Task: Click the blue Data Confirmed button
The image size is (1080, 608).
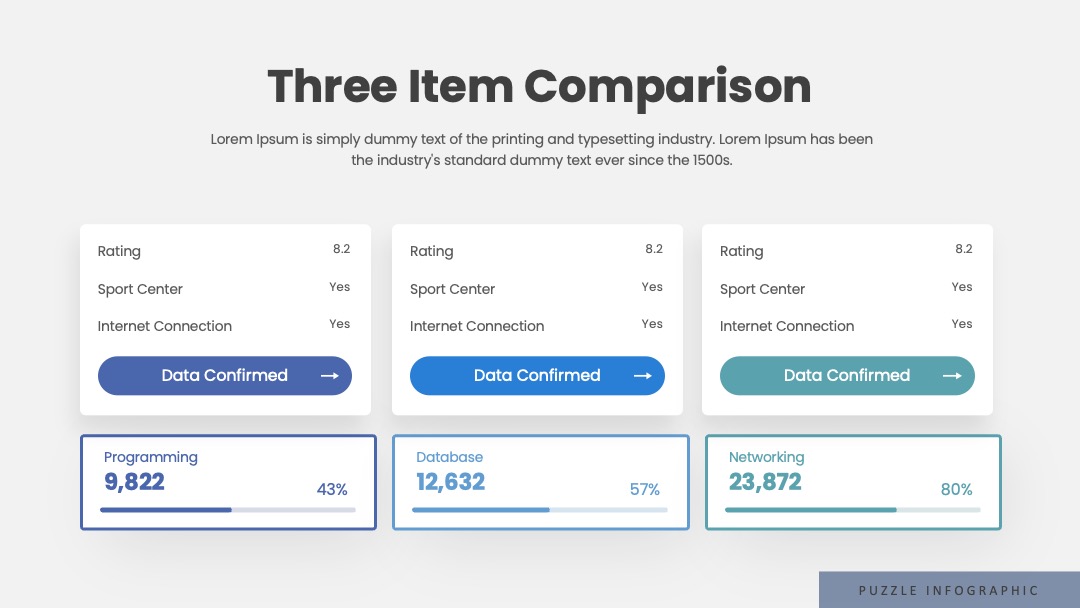Action: [x=537, y=375]
